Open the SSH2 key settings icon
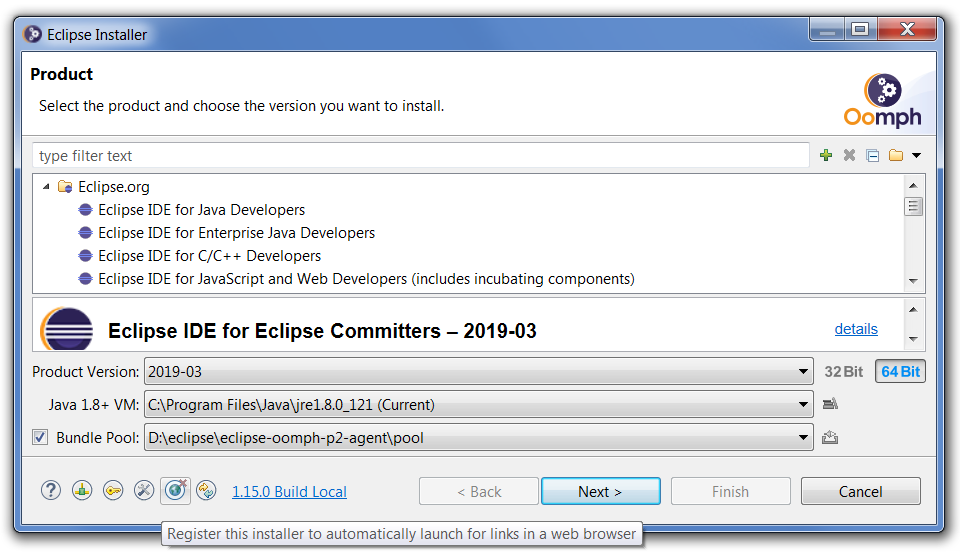This screenshot has height=558, width=960. point(113,490)
